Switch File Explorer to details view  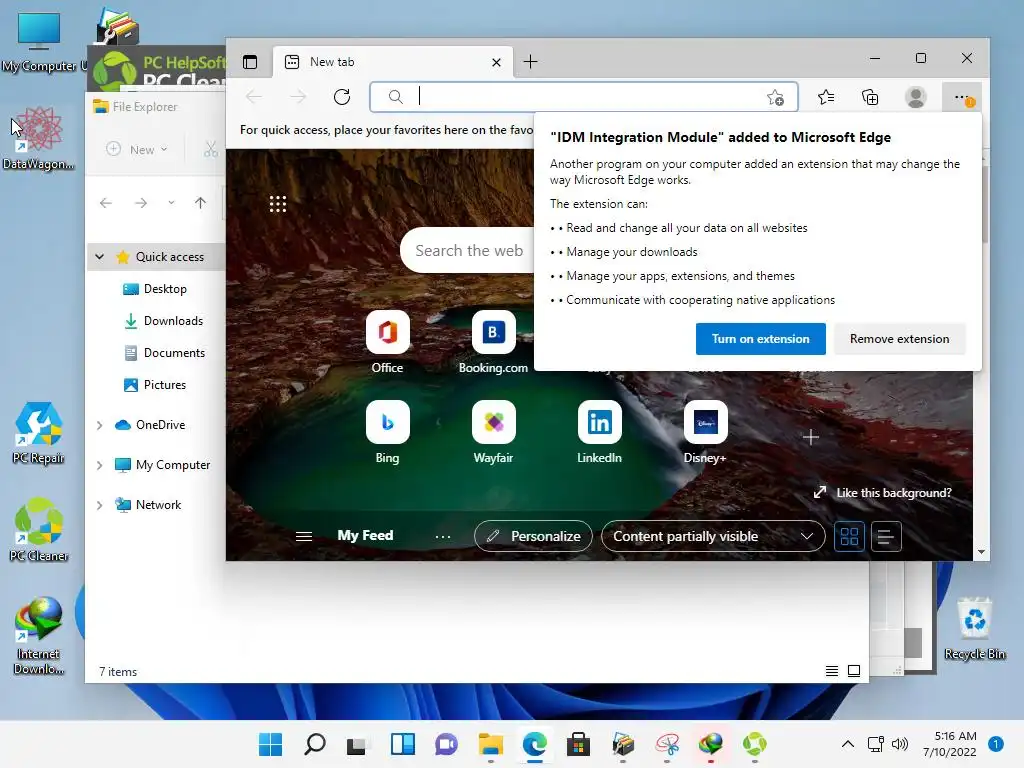click(x=831, y=671)
